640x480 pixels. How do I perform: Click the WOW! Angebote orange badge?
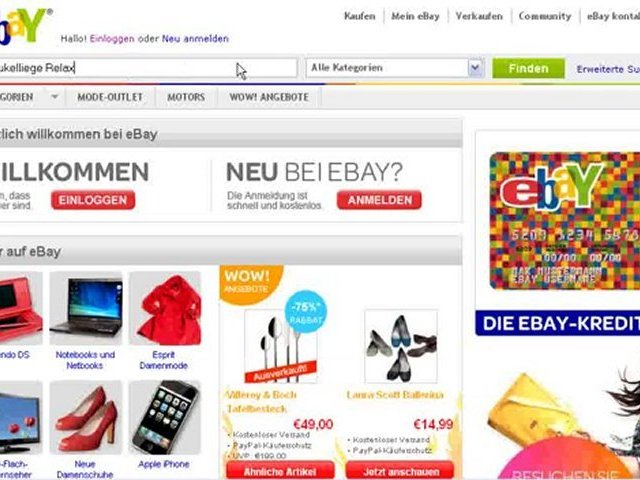point(251,284)
